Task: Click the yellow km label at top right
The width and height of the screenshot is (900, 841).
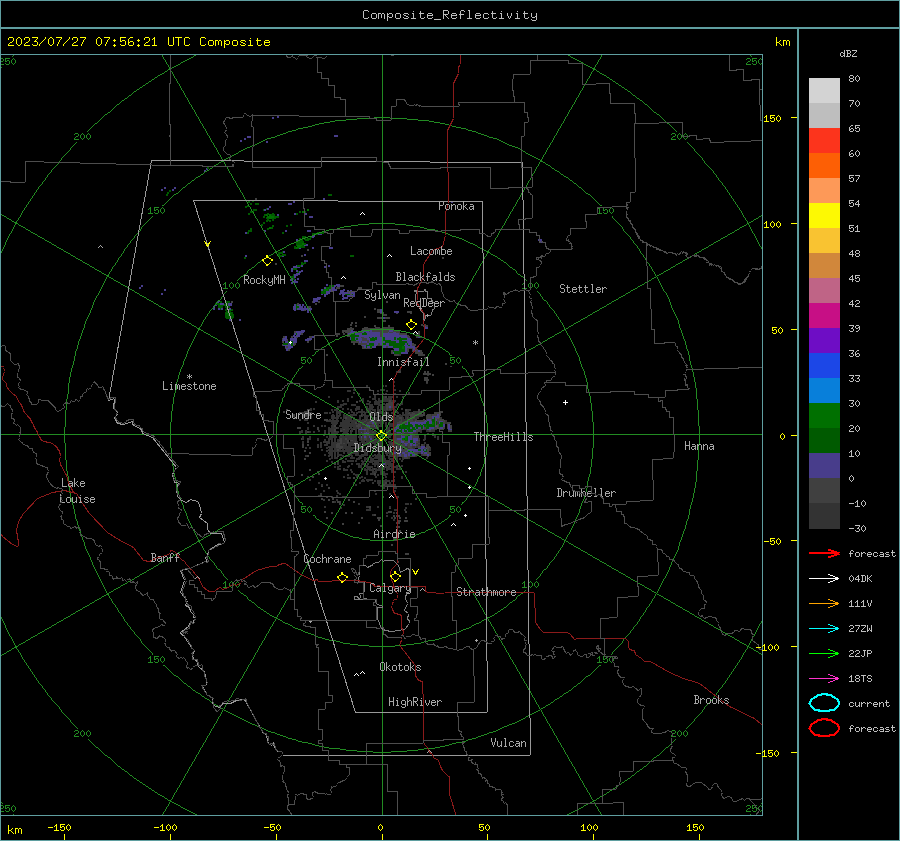Action: 782,42
